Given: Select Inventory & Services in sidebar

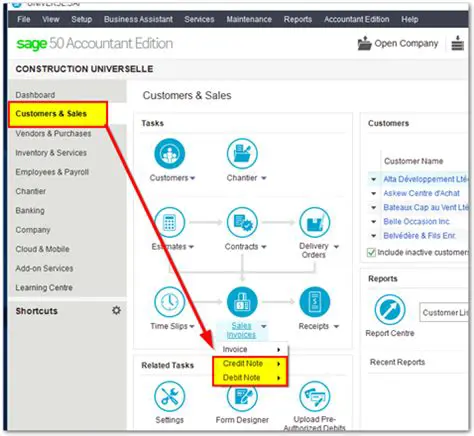Looking at the screenshot, I should click(51, 153).
